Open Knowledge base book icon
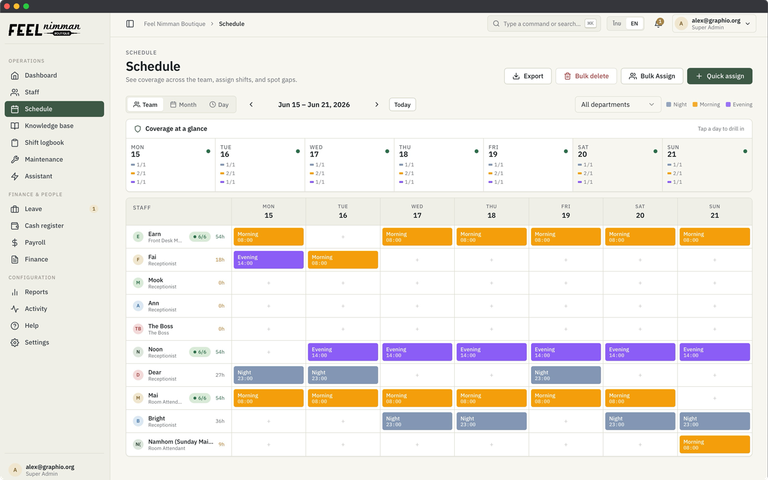The width and height of the screenshot is (768, 480). click(x=15, y=126)
